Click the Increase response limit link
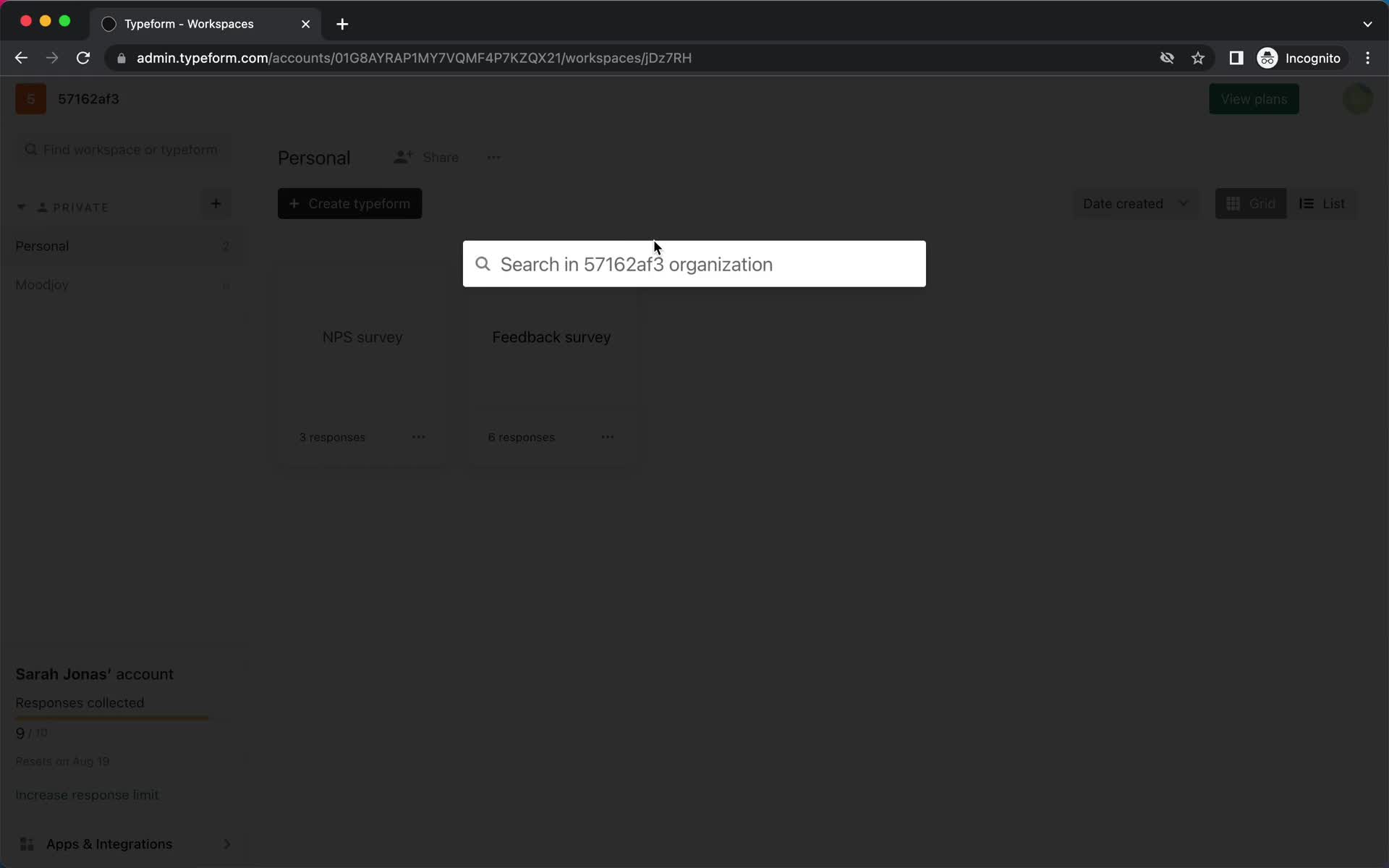The width and height of the screenshot is (1389, 868). tap(86, 794)
